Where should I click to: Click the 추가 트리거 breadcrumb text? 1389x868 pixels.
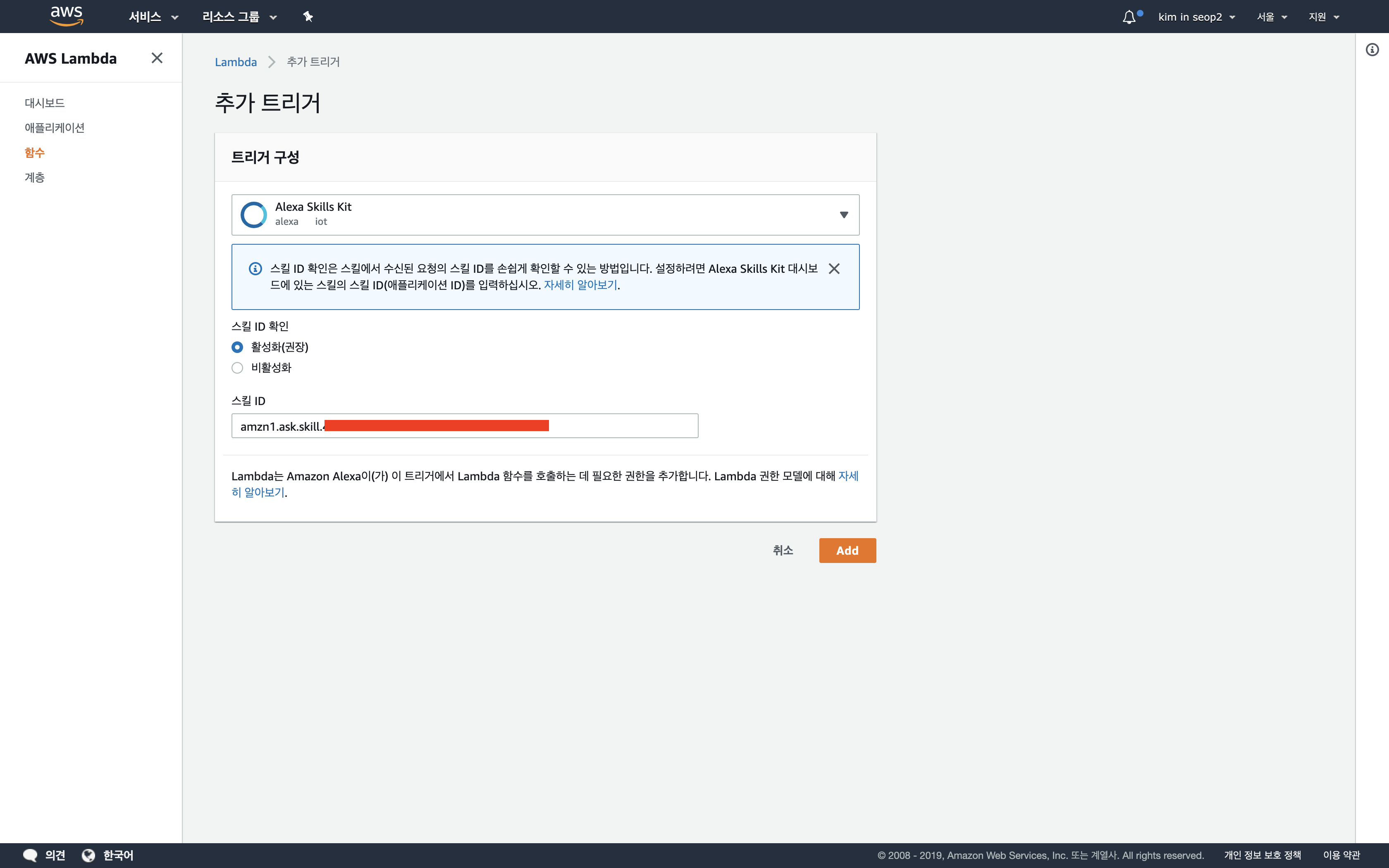click(313, 62)
